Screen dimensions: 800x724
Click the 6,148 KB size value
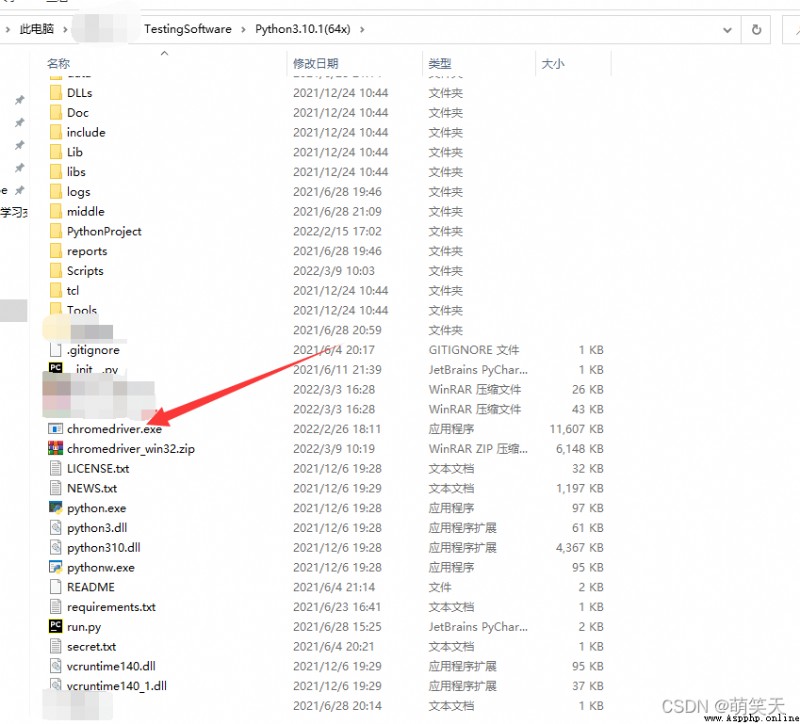click(580, 449)
